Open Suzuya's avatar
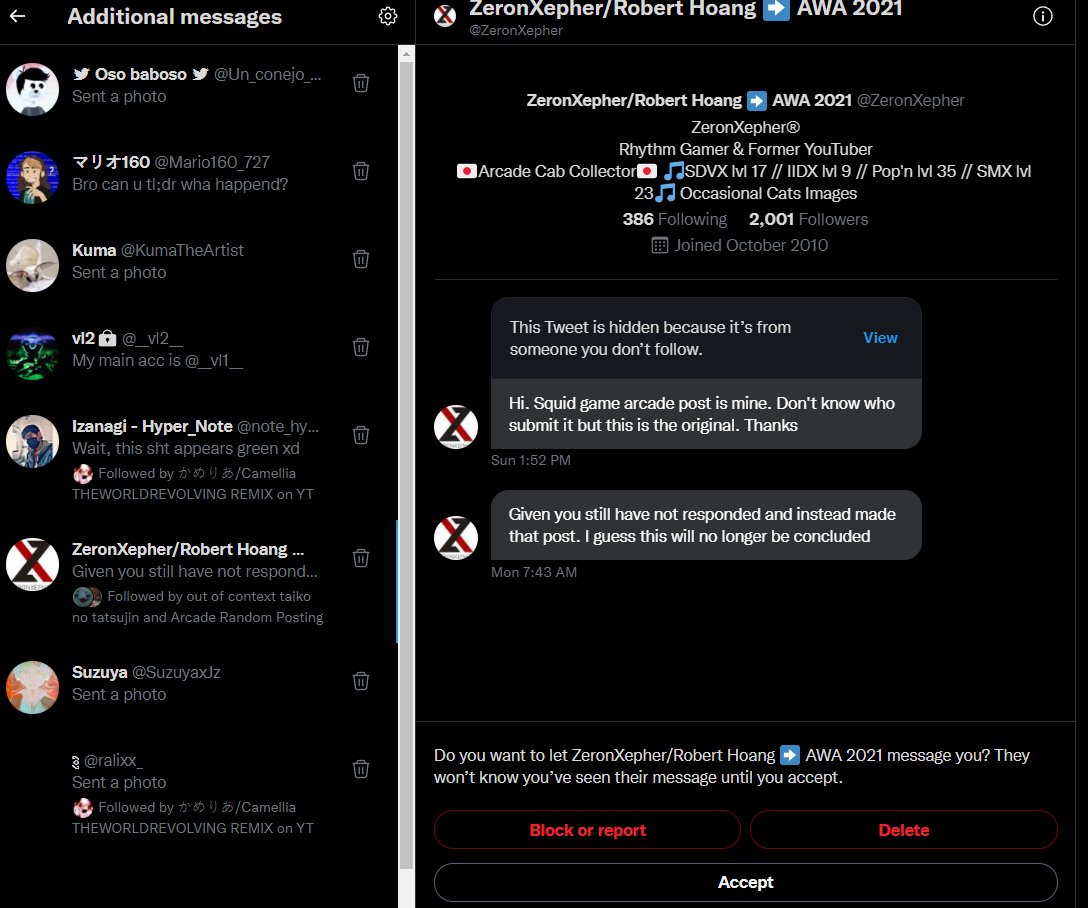This screenshot has height=908, width=1088. 32,687
